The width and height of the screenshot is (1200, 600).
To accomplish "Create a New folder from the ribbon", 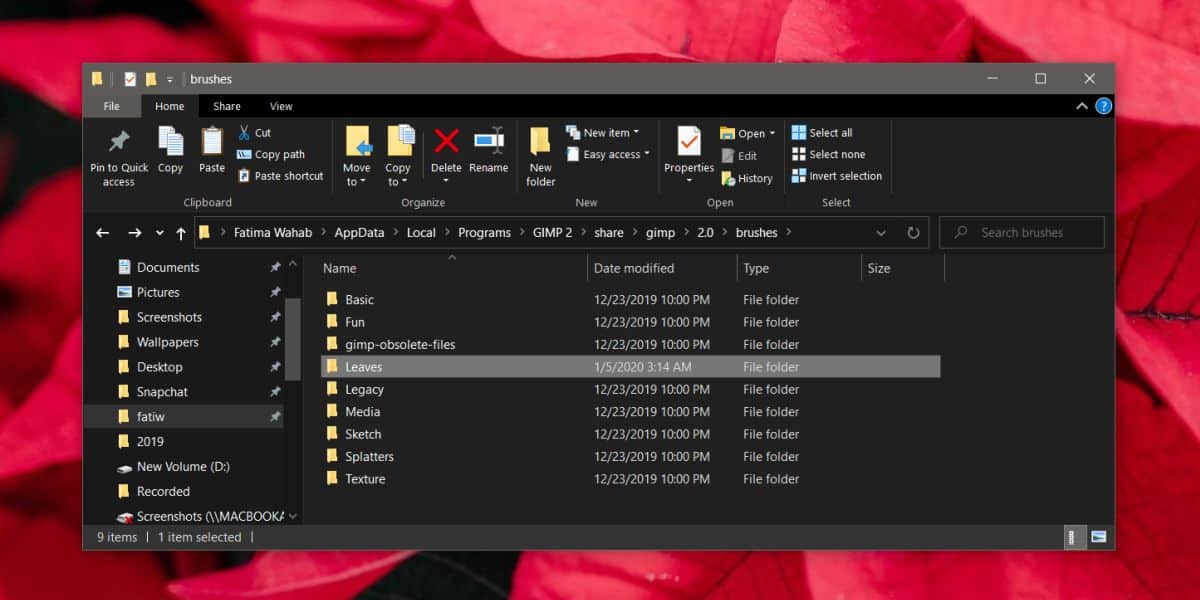I will pyautogui.click(x=541, y=155).
